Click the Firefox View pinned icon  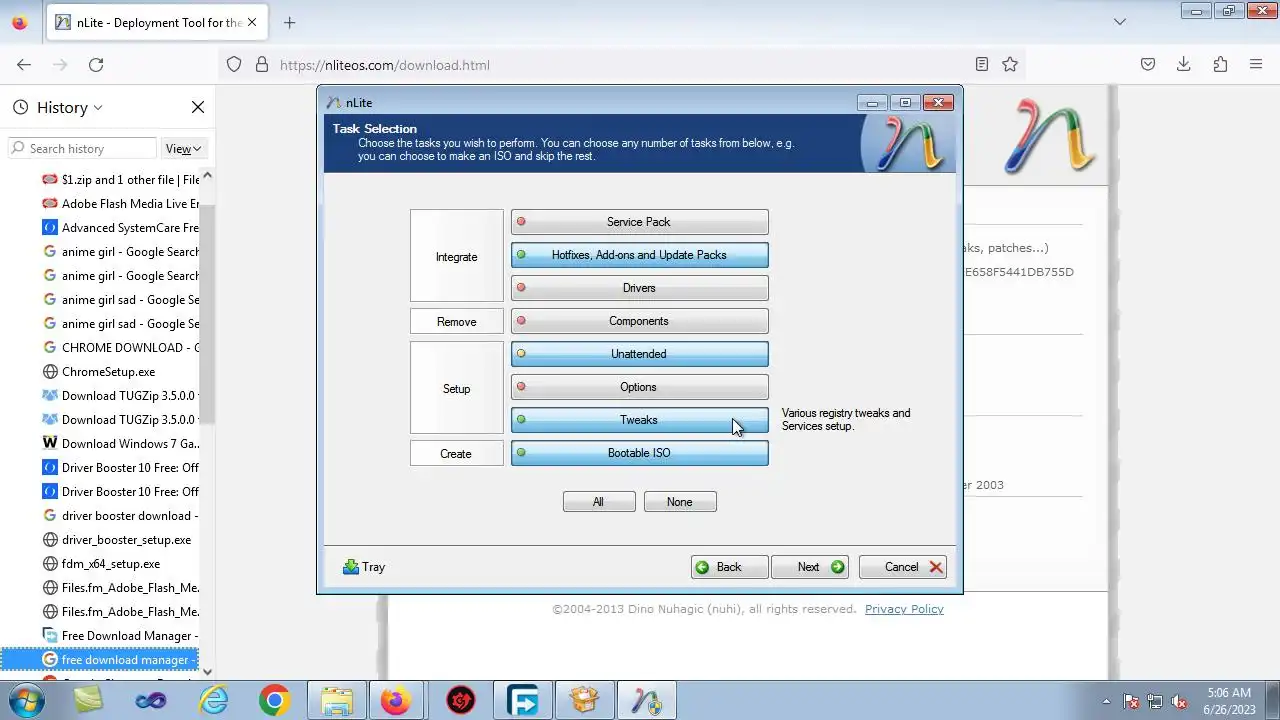(20, 22)
